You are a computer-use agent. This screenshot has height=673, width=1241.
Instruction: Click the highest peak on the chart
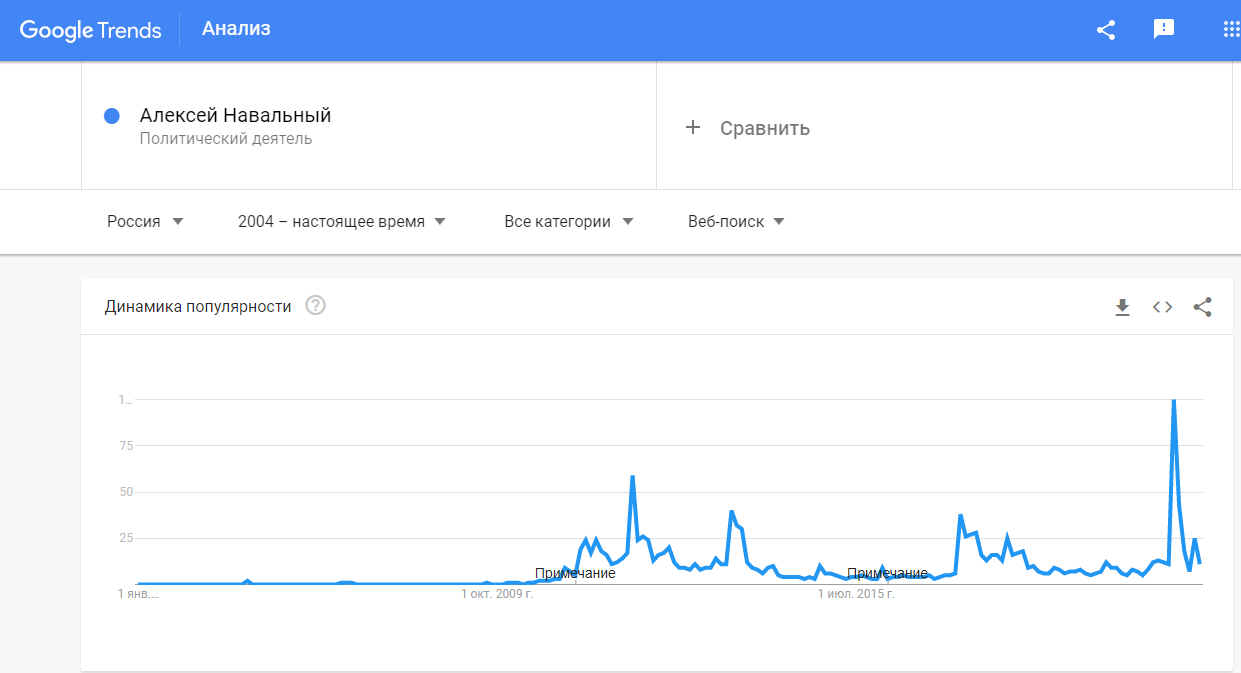pyautogui.click(x=1173, y=401)
